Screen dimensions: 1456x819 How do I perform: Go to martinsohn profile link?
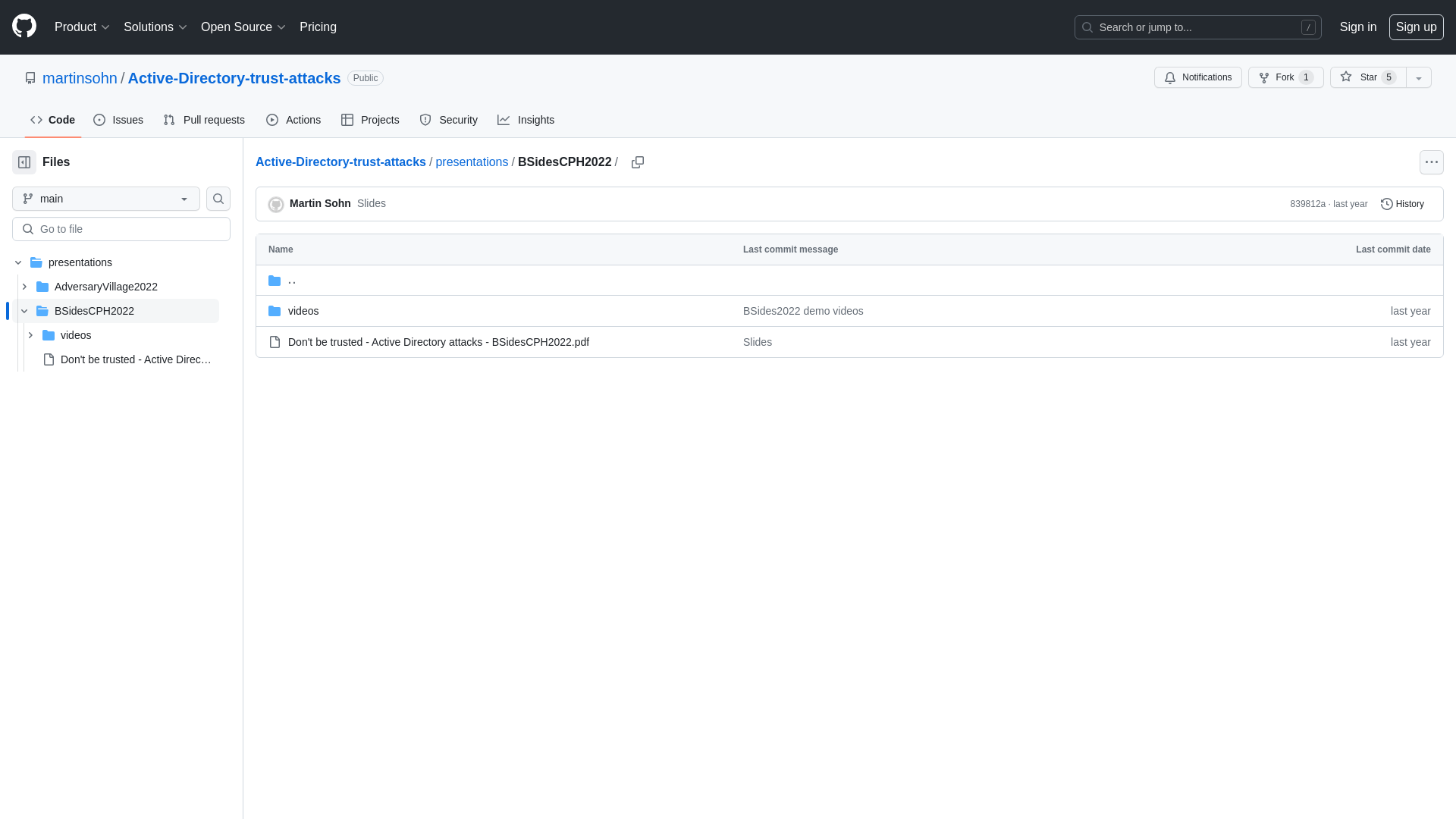[x=80, y=78]
